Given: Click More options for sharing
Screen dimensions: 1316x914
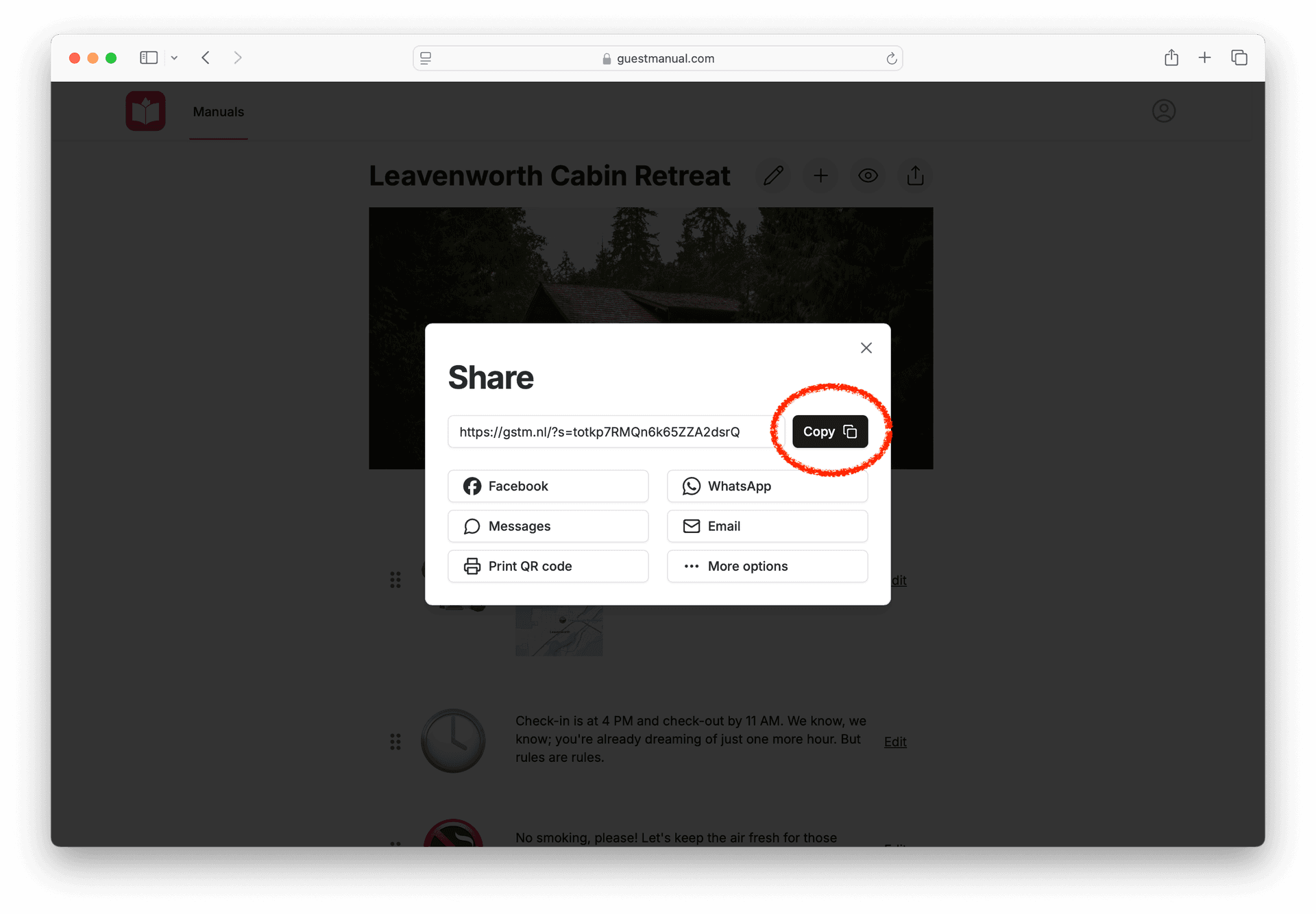Looking at the screenshot, I should coord(768,566).
